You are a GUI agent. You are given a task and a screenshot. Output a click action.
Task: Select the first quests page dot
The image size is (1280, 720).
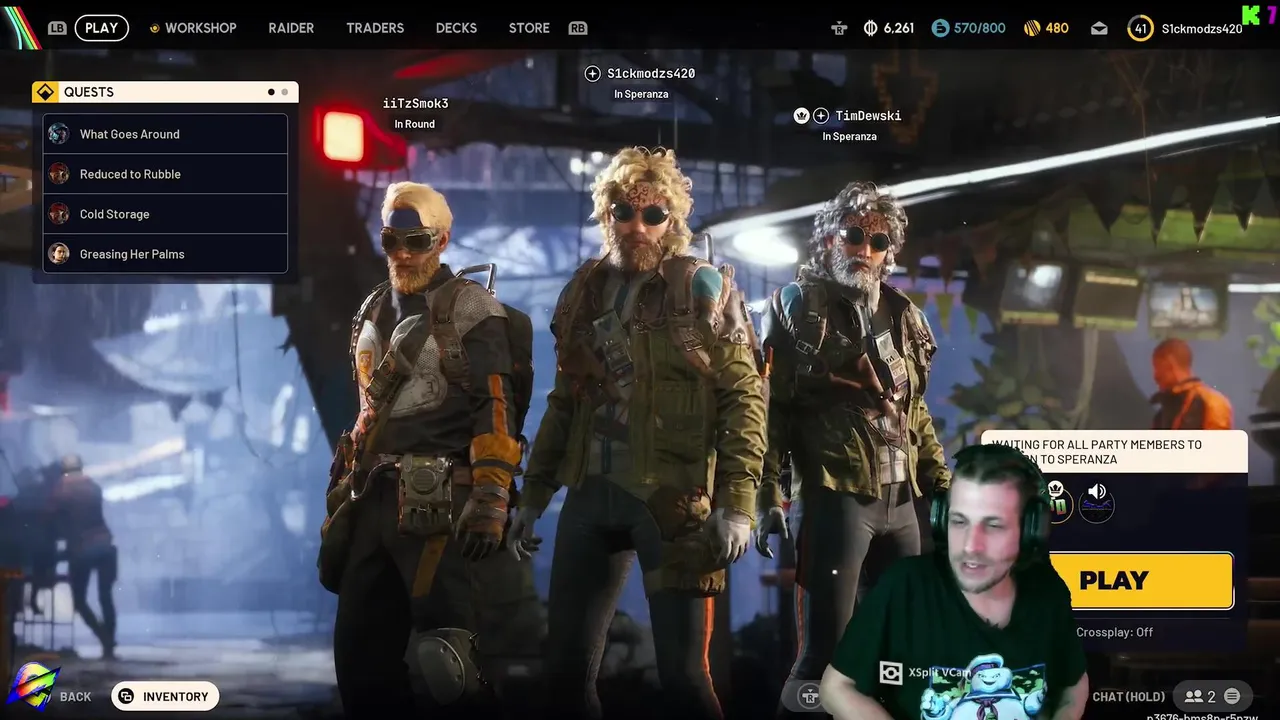click(271, 92)
